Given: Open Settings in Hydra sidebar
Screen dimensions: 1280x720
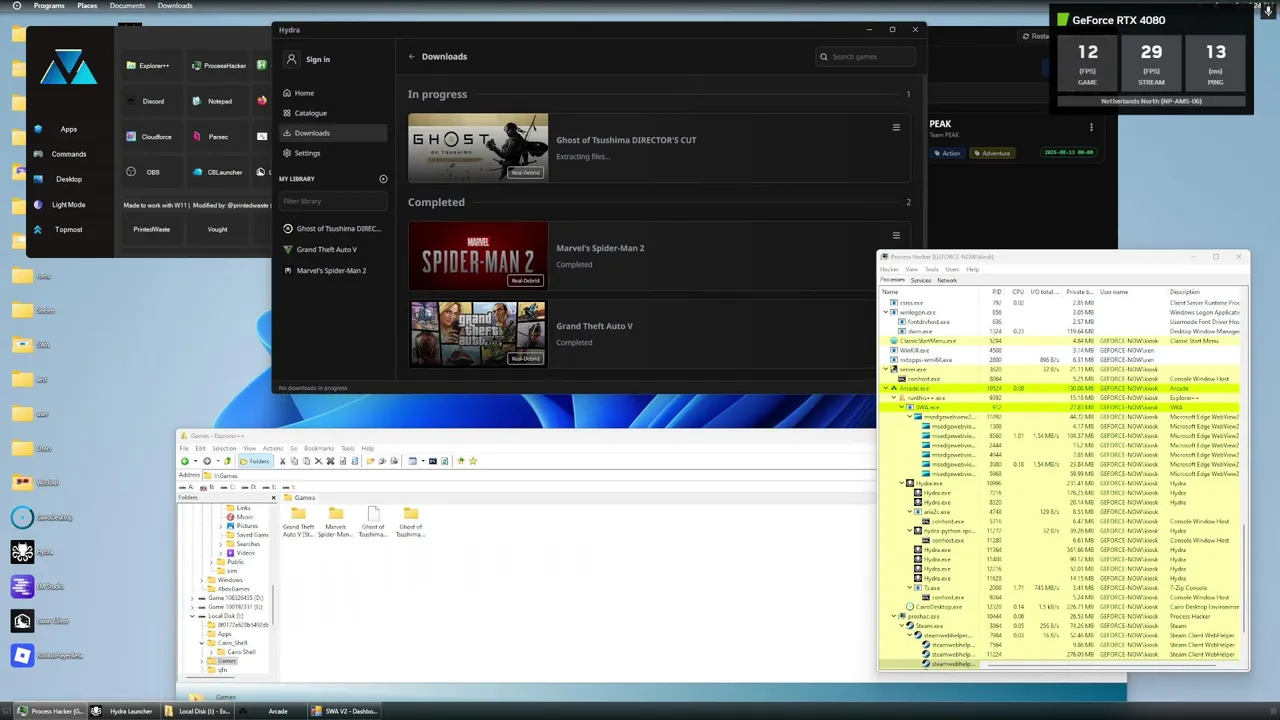Looking at the screenshot, I should [x=332, y=153].
